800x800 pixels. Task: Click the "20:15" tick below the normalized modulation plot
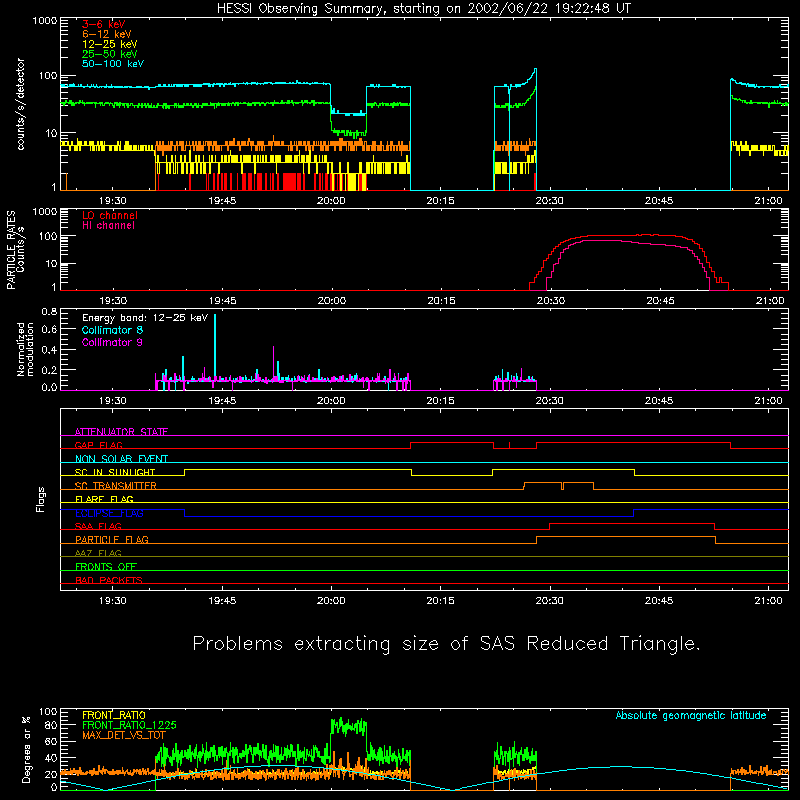[440, 401]
